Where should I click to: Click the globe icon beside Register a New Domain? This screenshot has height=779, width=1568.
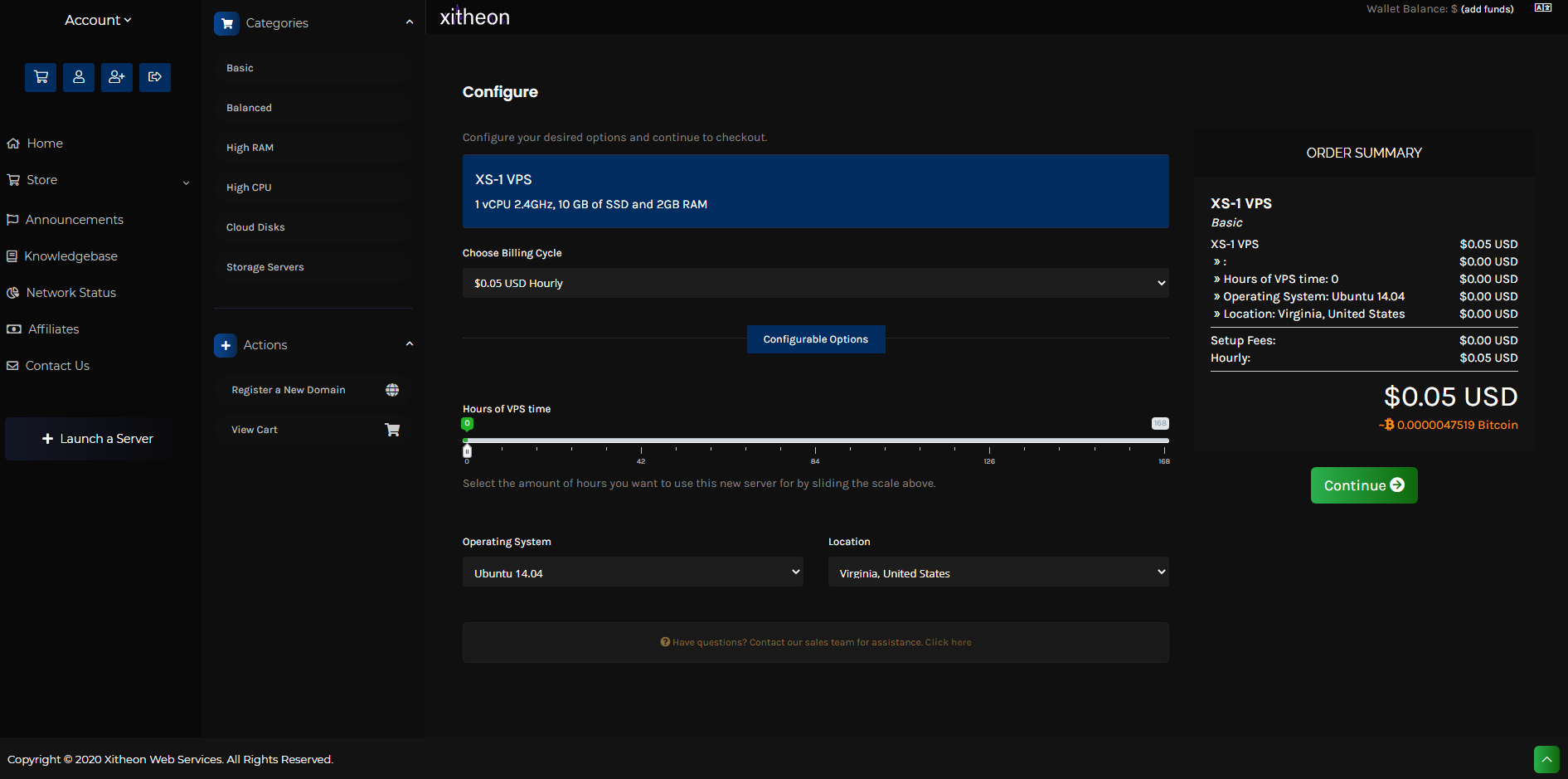click(392, 390)
